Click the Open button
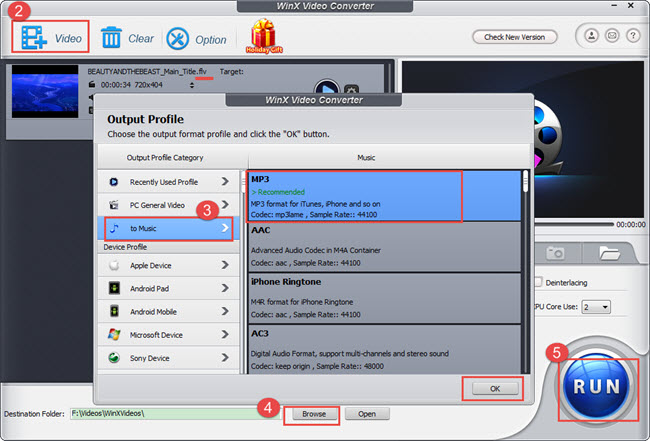 click(367, 414)
